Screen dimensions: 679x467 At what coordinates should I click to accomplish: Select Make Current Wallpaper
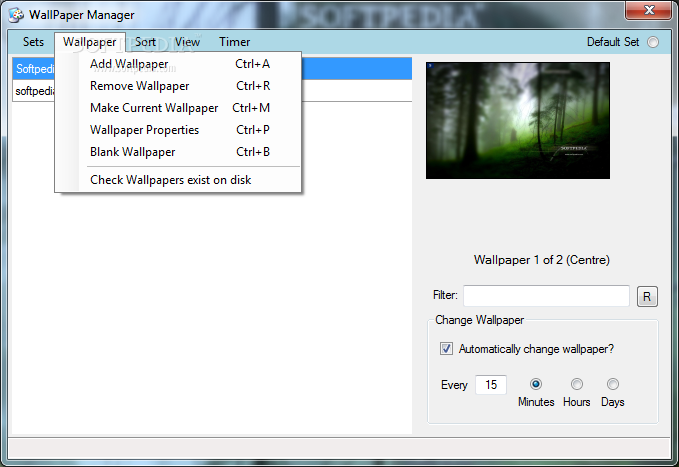coord(180,108)
